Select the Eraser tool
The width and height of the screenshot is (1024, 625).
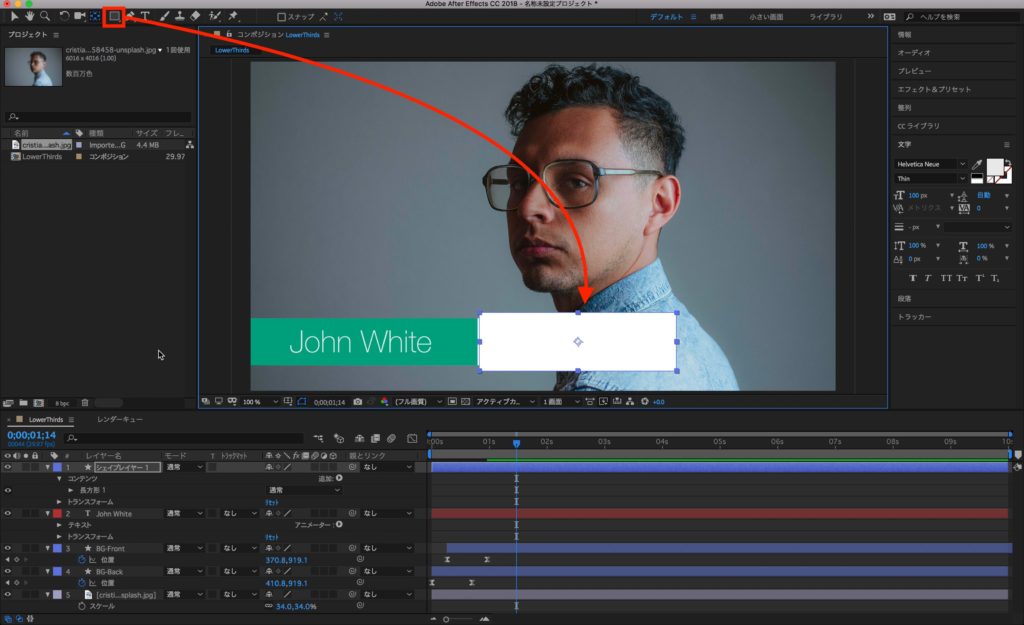195,16
